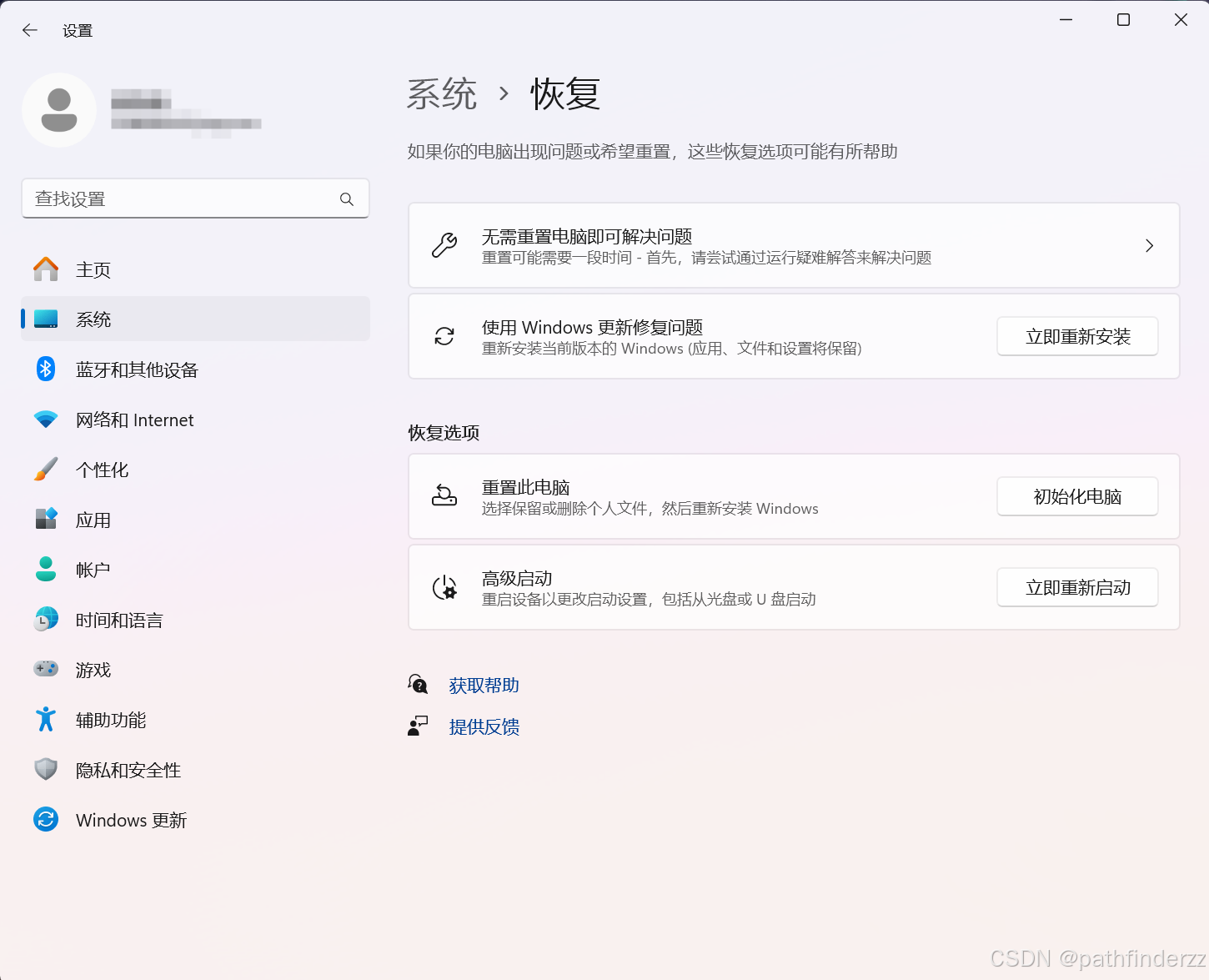Click the Windows 更新 sync icon
Image resolution: width=1209 pixels, height=980 pixels.
46,819
